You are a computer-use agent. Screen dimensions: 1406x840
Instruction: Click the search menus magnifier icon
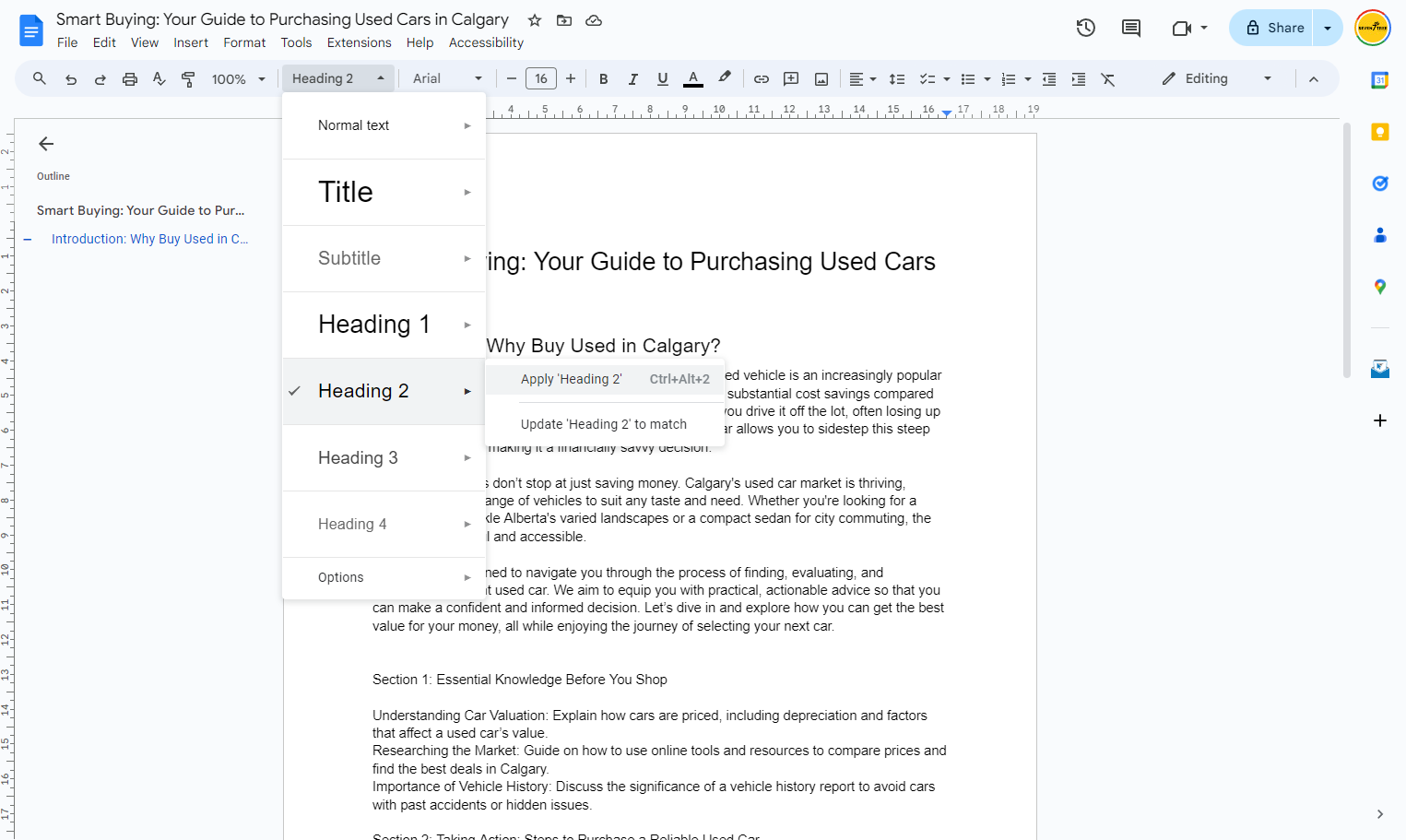coord(40,79)
